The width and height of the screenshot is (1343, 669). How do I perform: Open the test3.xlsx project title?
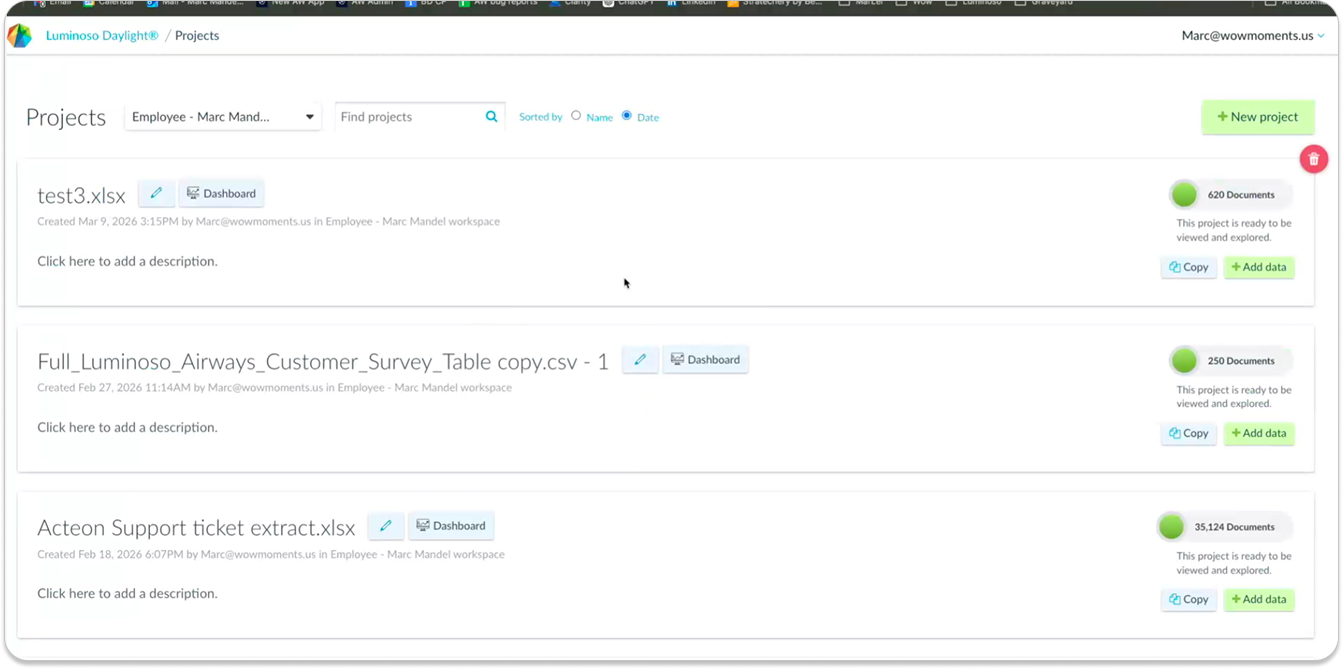(x=81, y=195)
